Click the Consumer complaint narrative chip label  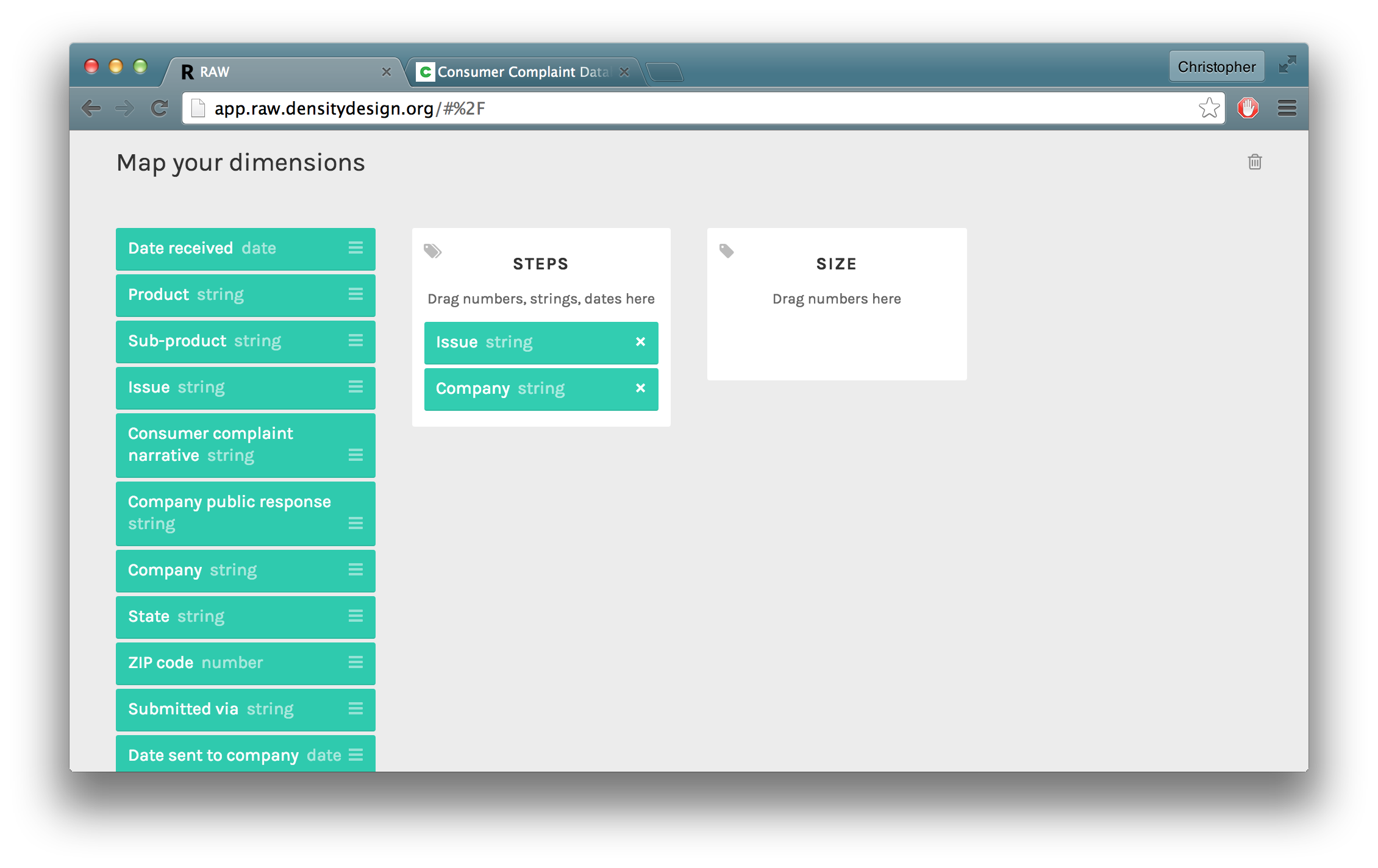pos(210,444)
